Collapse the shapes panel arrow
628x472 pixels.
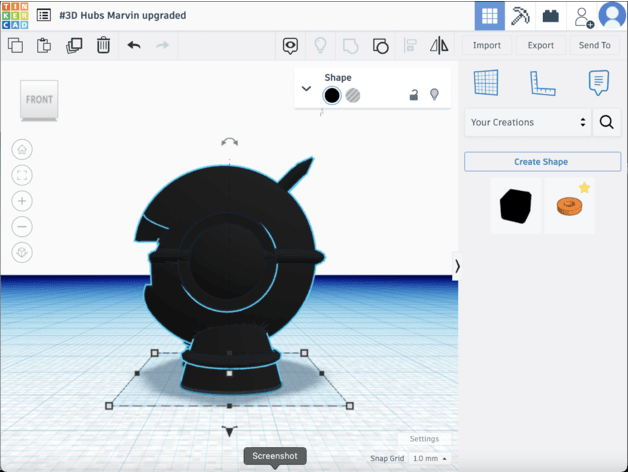click(x=457, y=266)
